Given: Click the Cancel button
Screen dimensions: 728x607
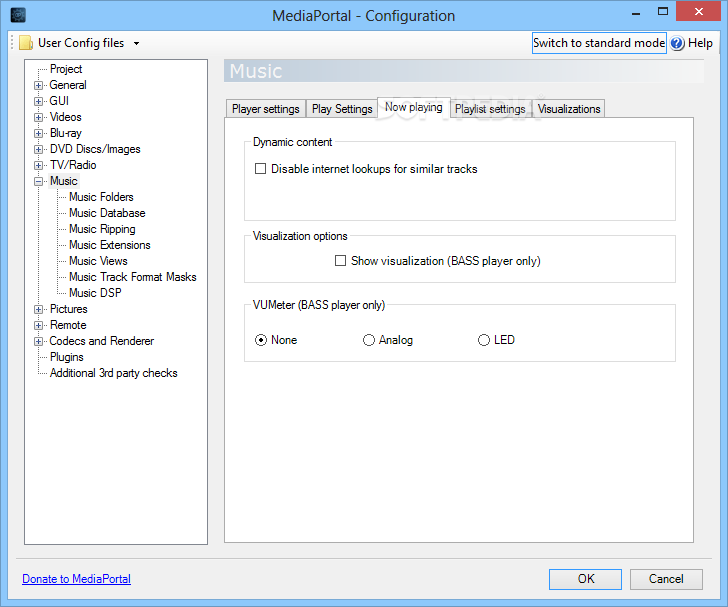Looking at the screenshot, I should click(x=666, y=579).
